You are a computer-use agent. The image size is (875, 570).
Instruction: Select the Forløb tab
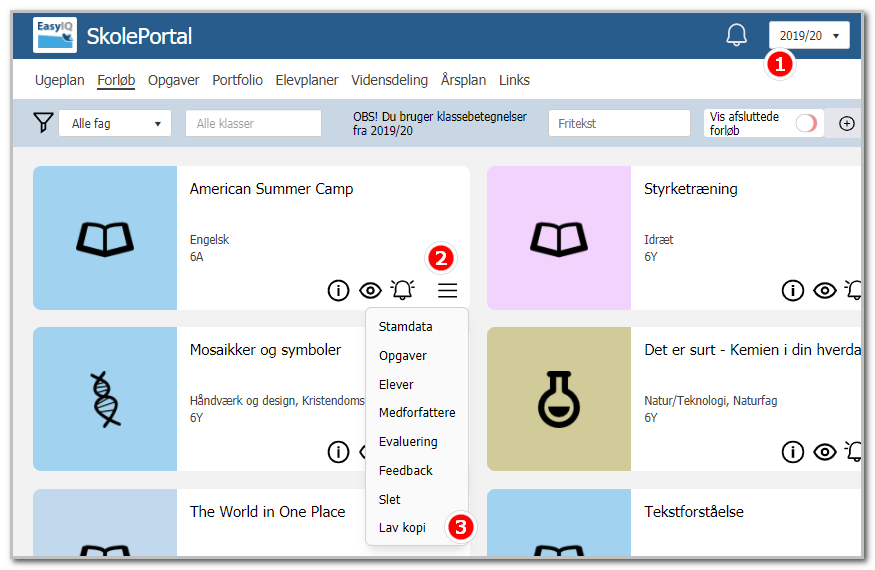[116, 80]
